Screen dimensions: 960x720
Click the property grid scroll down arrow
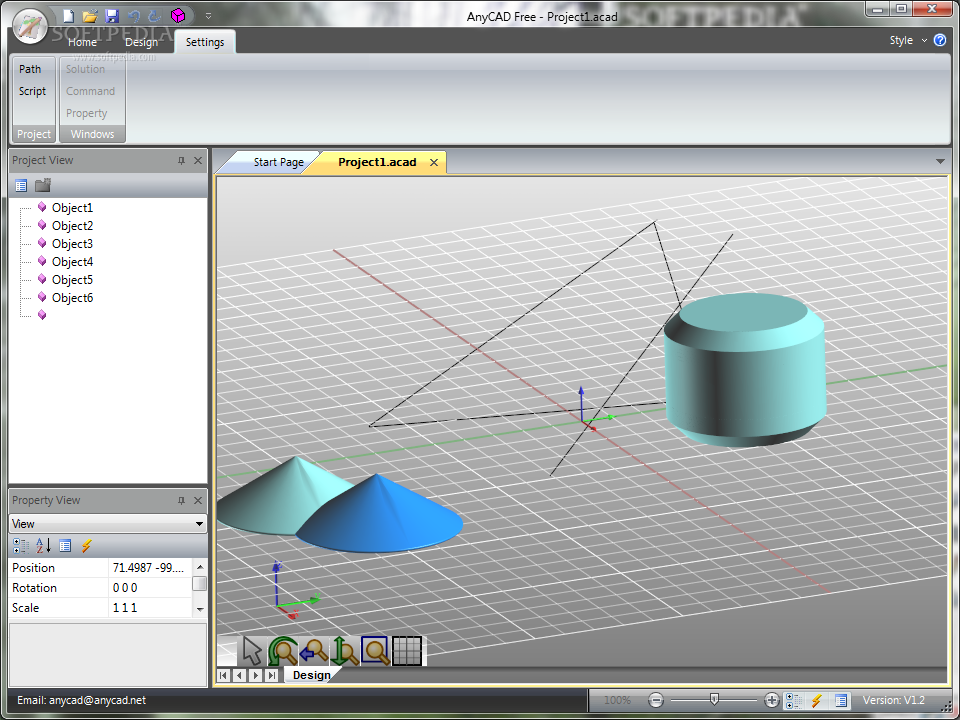[x=200, y=610]
